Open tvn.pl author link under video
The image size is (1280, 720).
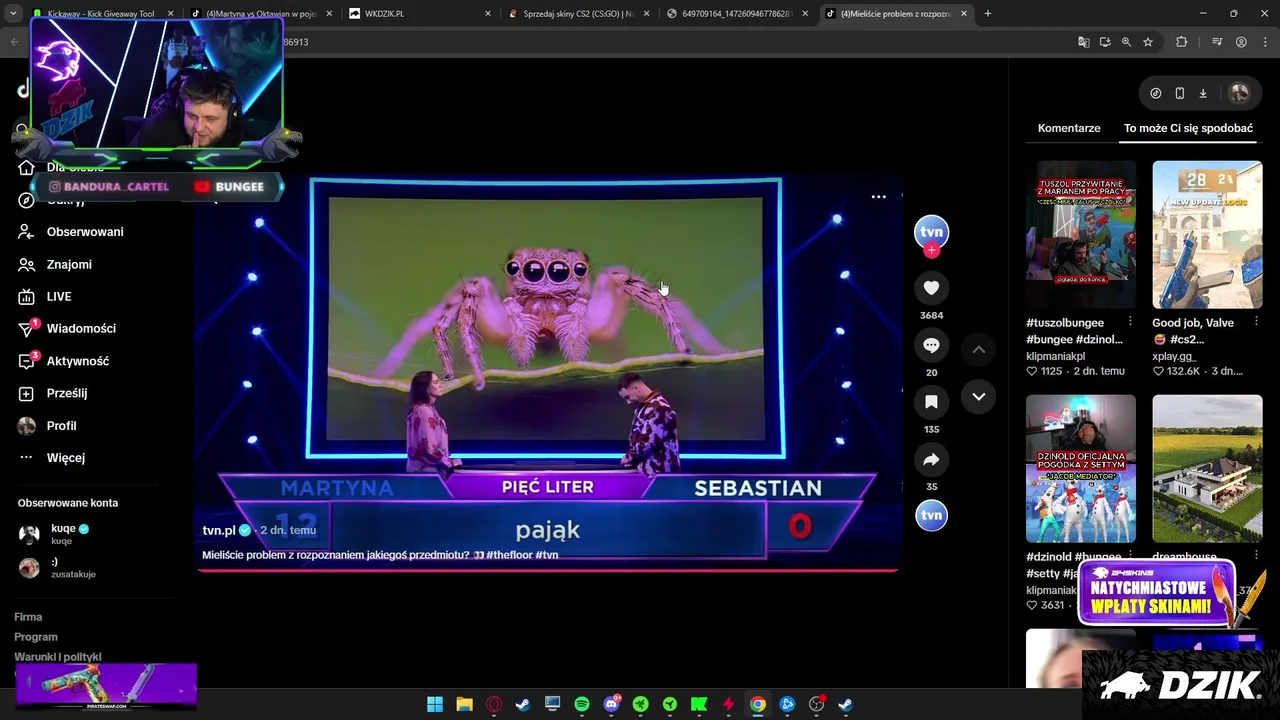point(218,530)
